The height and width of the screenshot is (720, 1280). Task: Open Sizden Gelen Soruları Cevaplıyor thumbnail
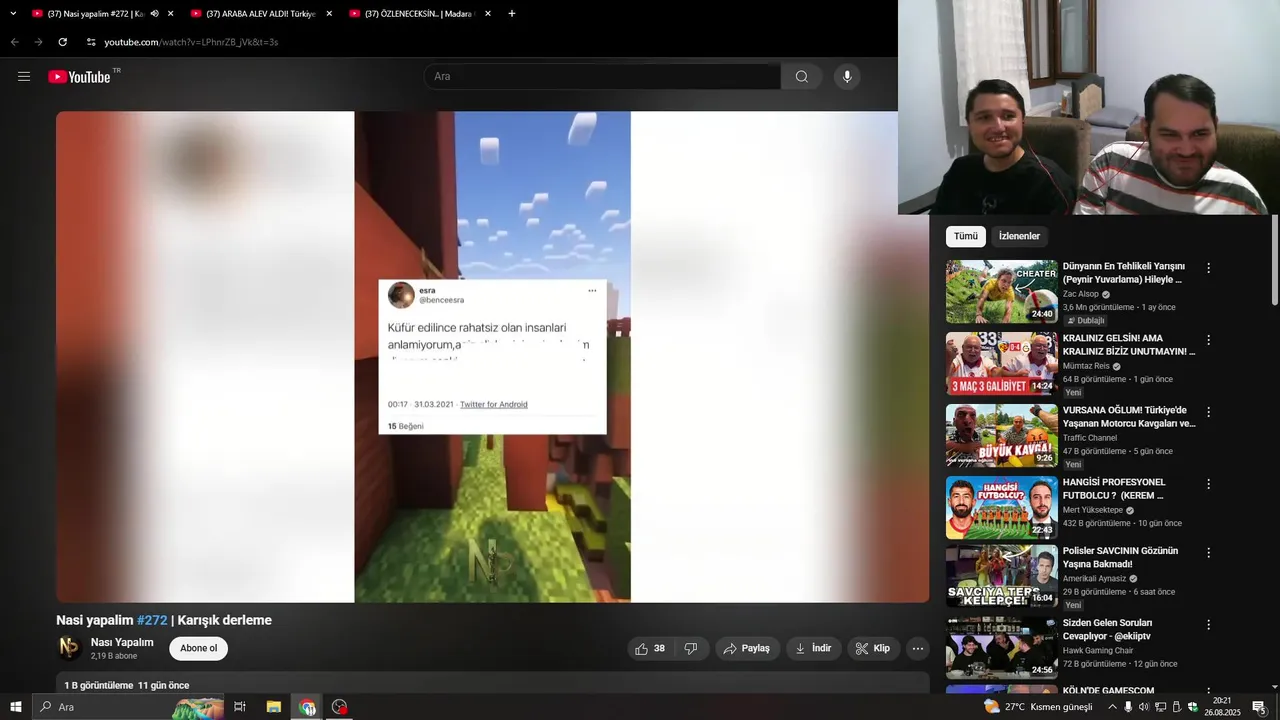pyautogui.click(x=1002, y=648)
